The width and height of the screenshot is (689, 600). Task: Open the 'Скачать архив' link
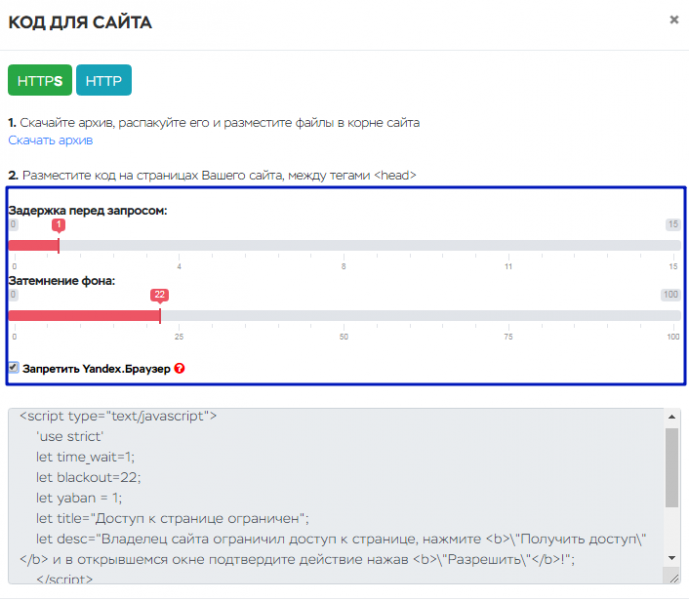[51, 140]
